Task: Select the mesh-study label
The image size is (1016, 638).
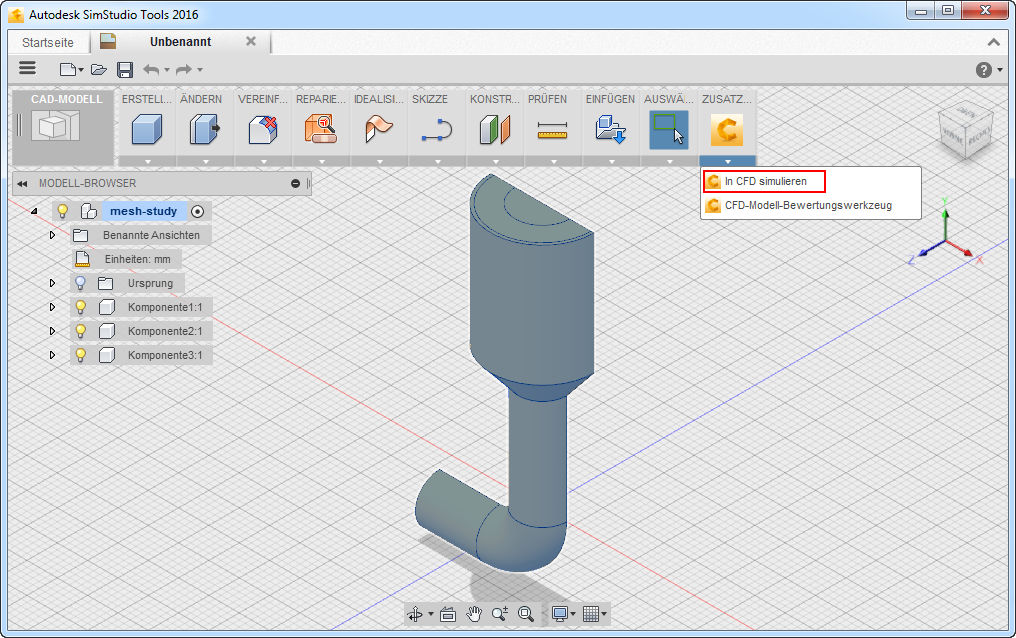Action: point(143,211)
